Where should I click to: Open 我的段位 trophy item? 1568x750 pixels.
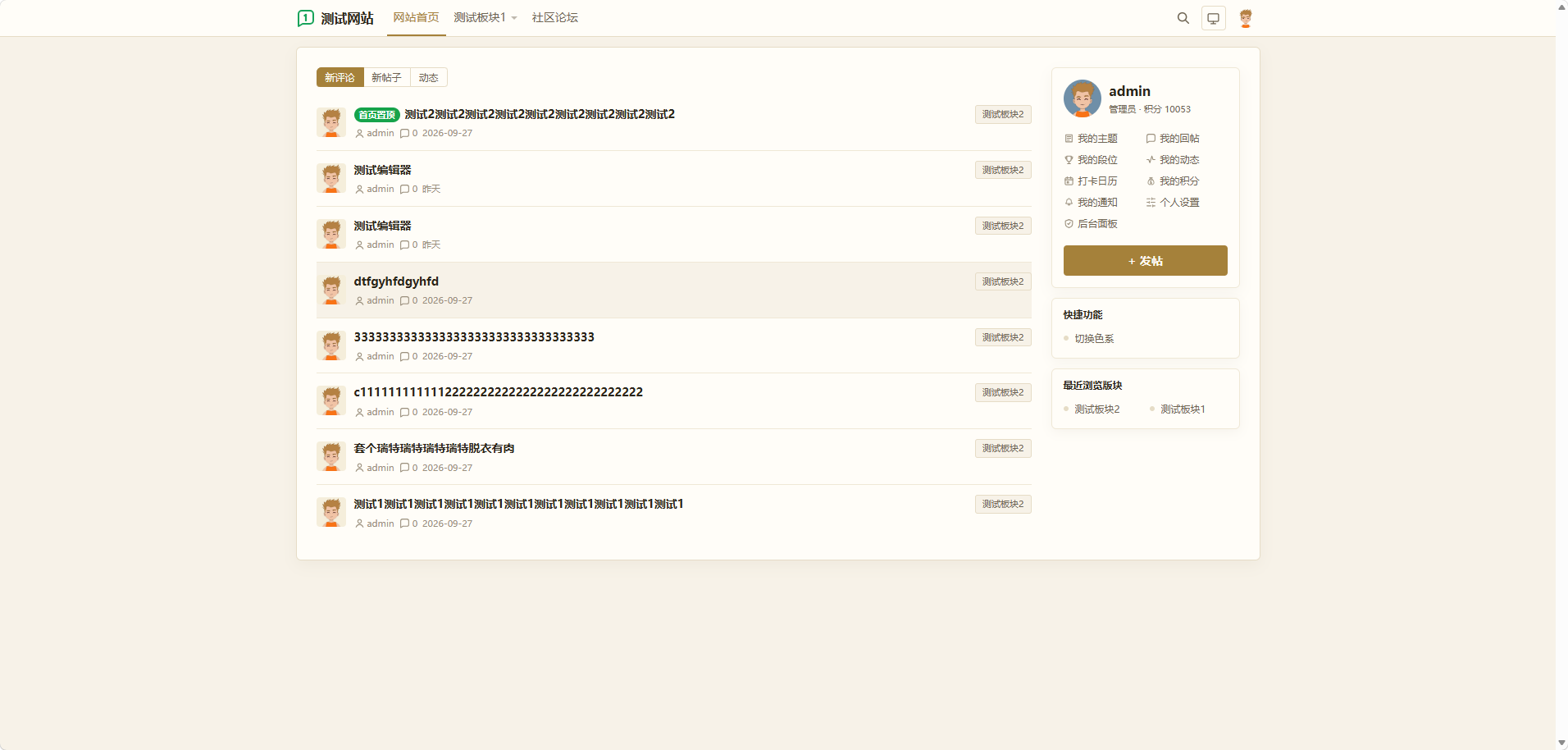click(1092, 160)
